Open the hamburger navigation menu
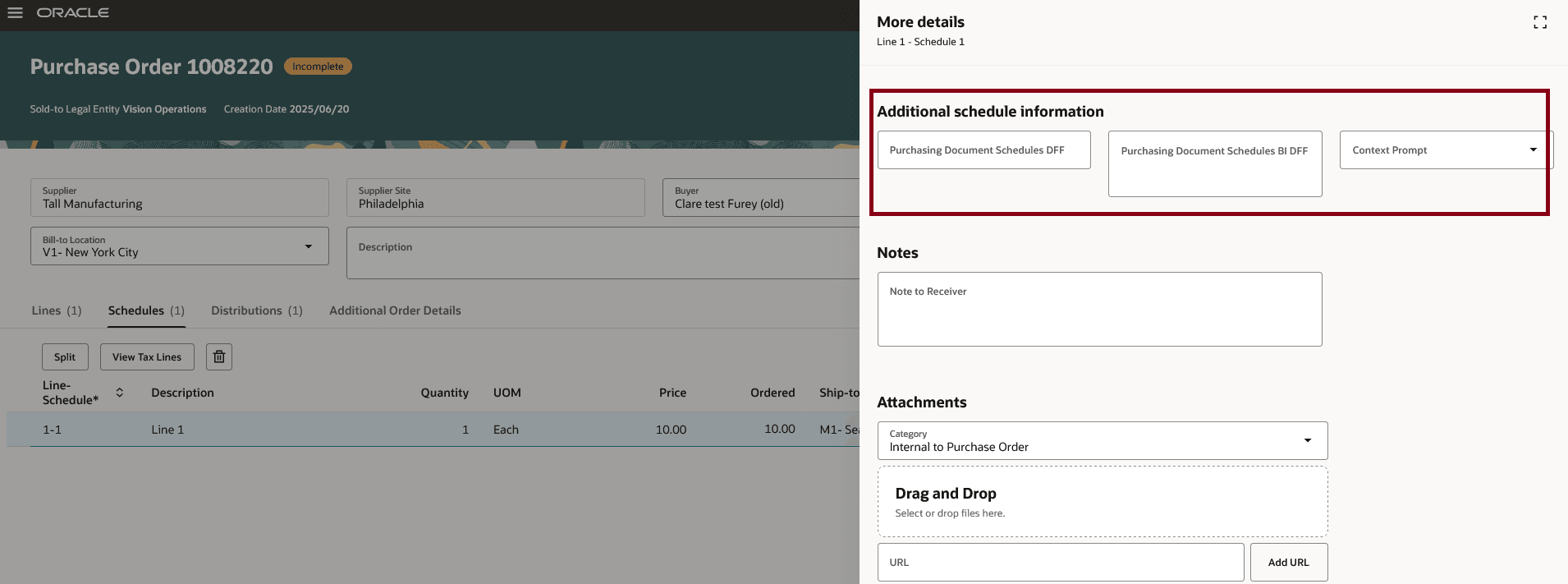This screenshot has height=584, width=1568. (15, 13)
